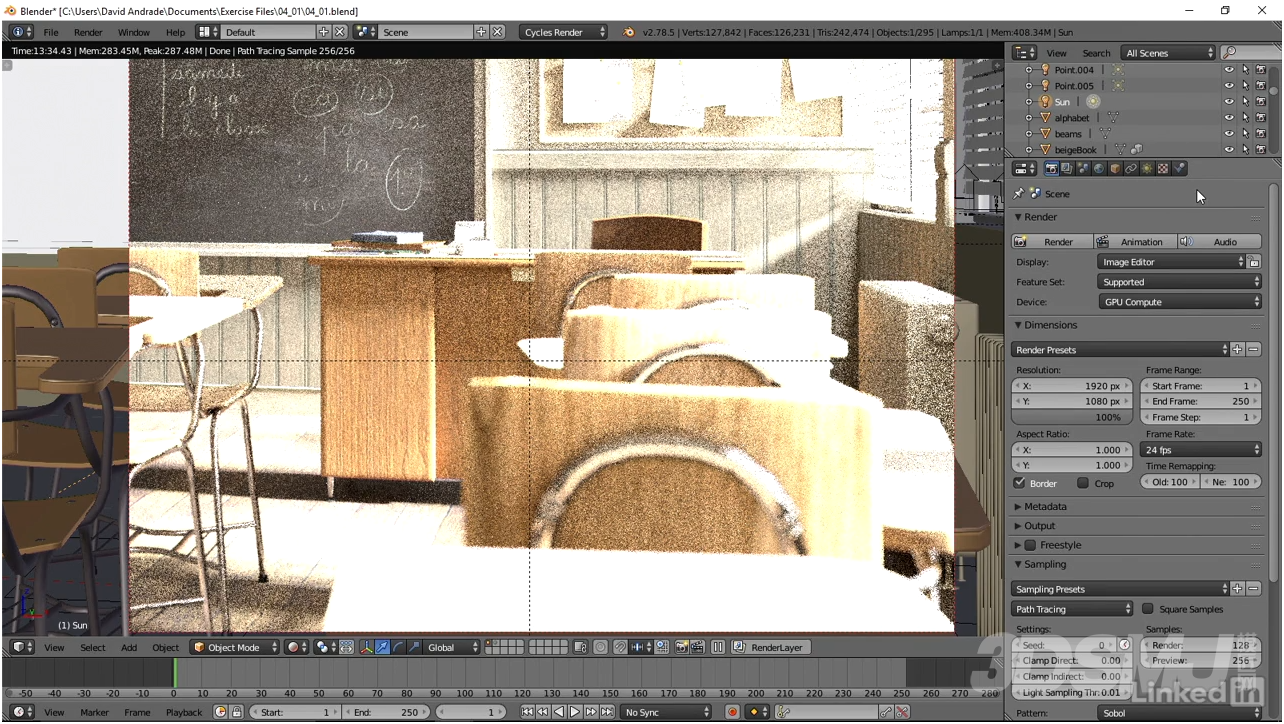
Task: Click the auto keyframe record button
Action: [x=732, y=712]
